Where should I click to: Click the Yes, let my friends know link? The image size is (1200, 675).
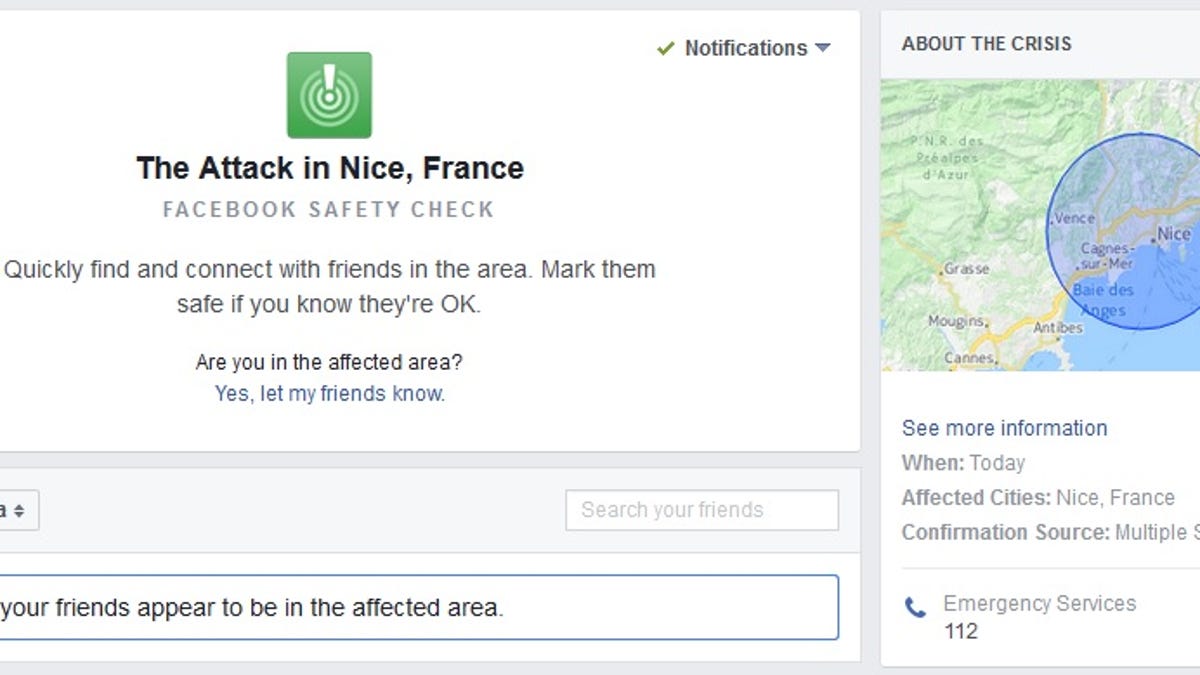click(329, 394)
